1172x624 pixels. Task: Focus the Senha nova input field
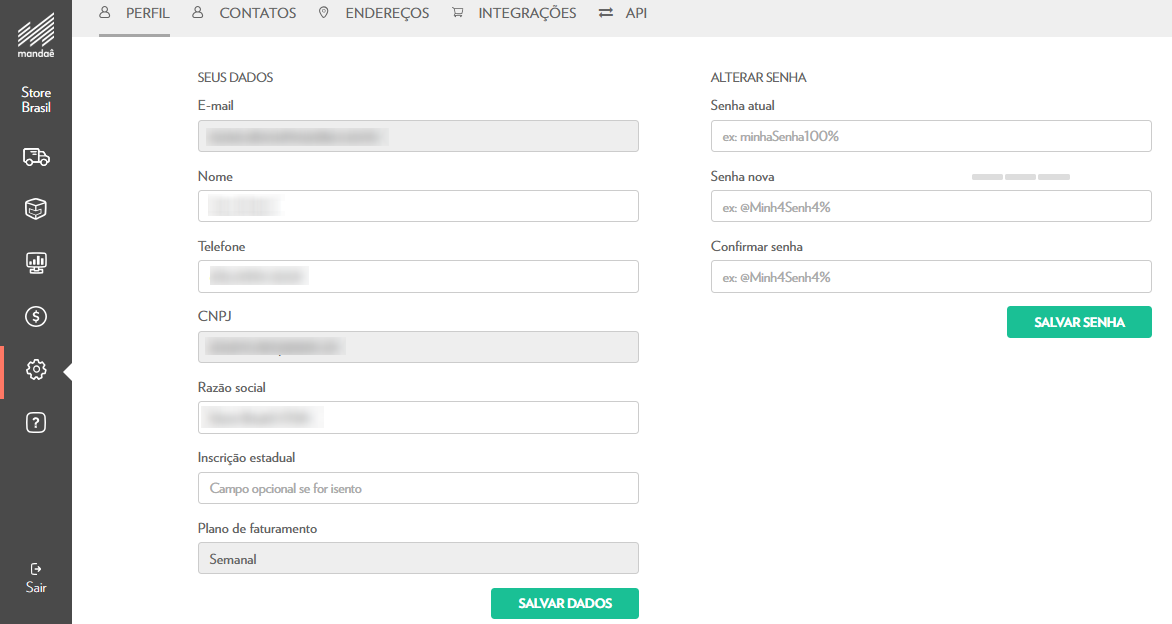pos(931,207)
